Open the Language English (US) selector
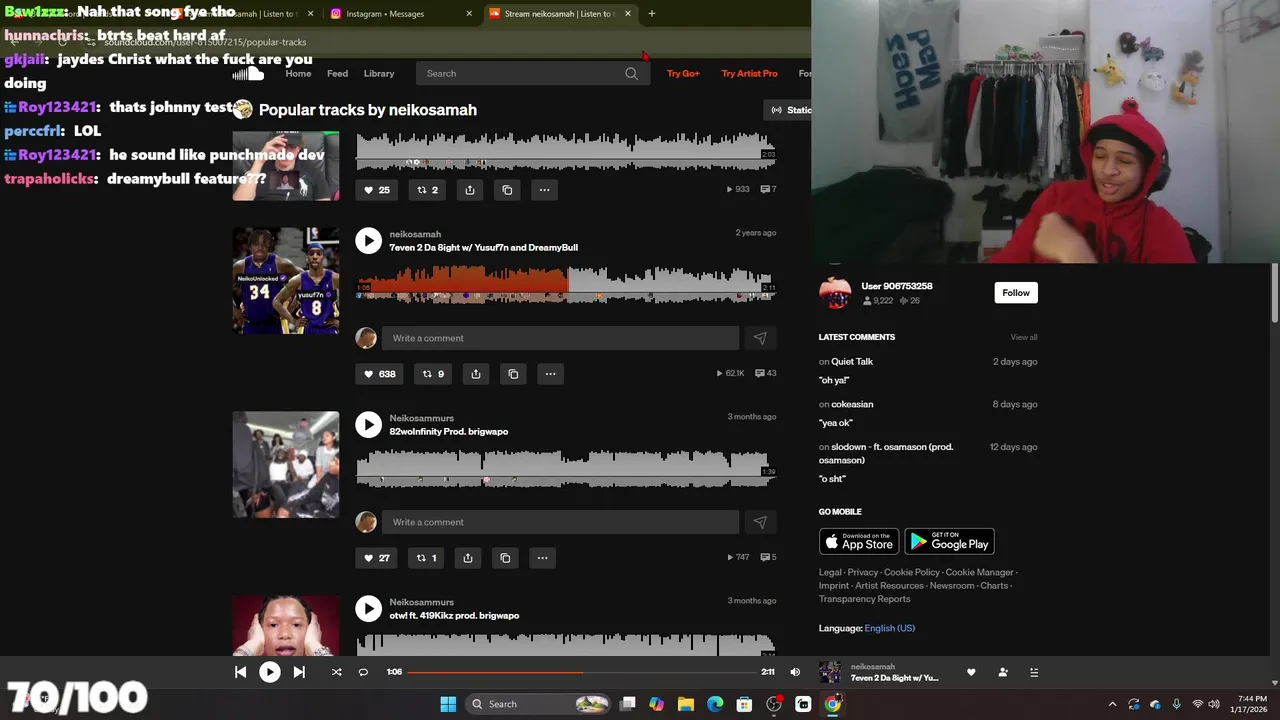Image resolution: width=1280 pixels, height=720 pixels. point(889,628)
